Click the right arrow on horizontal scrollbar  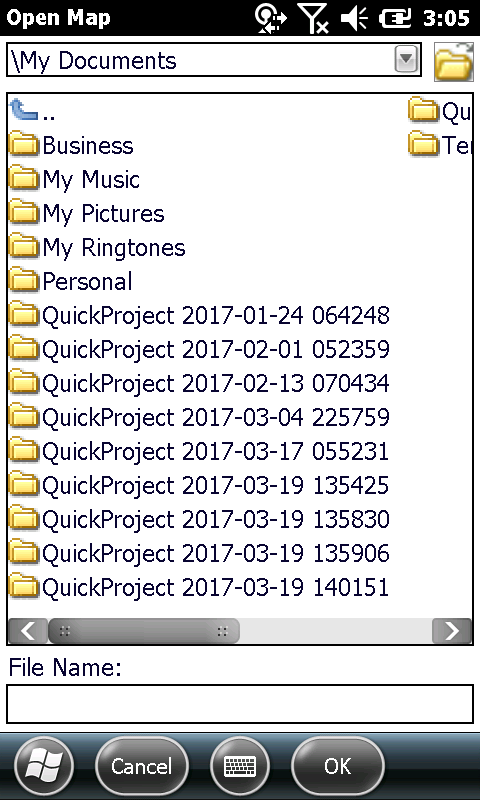pyautogui.click(x=451, y=631)
